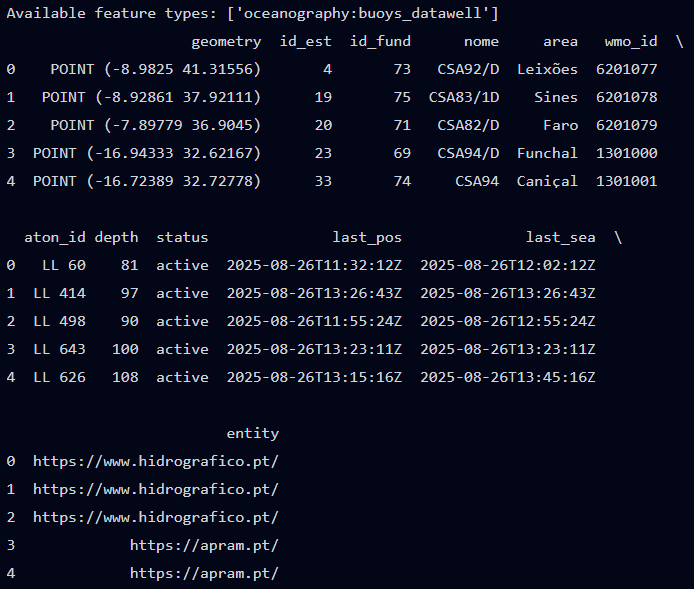Select the depth value 108
The height and width of the screenshot is (589, 694).
pyautogui.click(x=125, y=377)
